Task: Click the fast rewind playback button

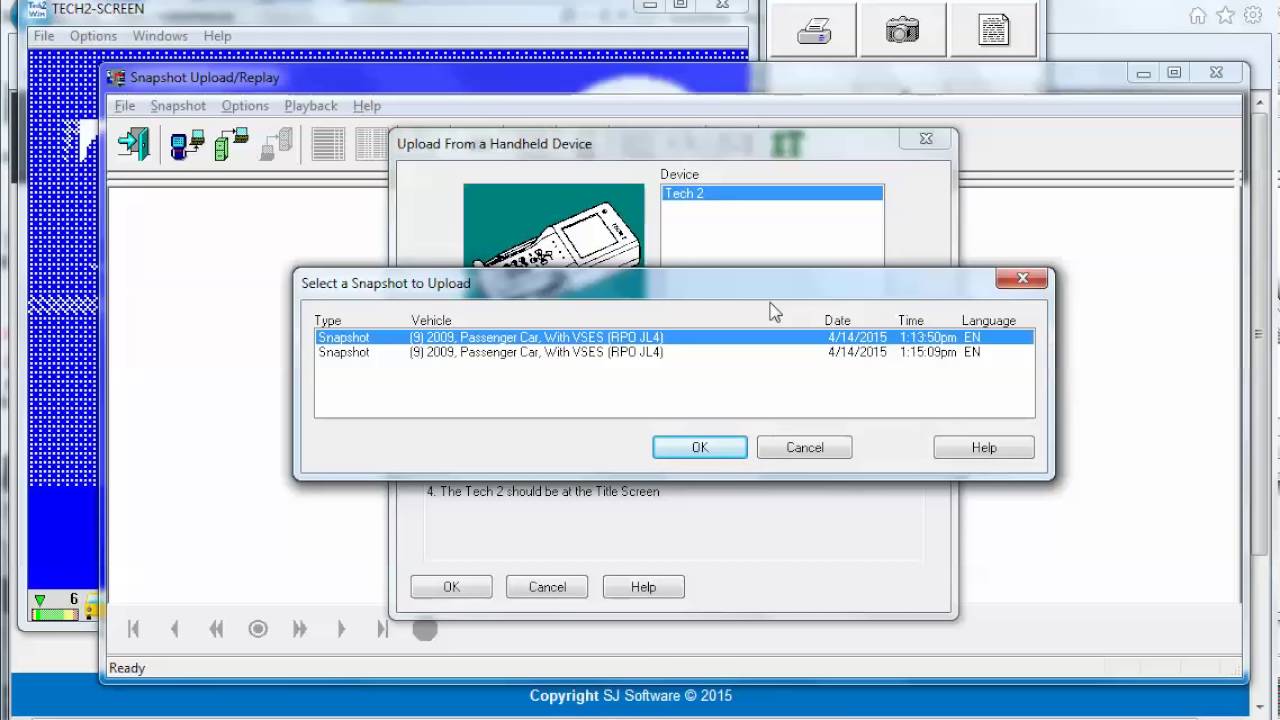Action: coord(216,629)
